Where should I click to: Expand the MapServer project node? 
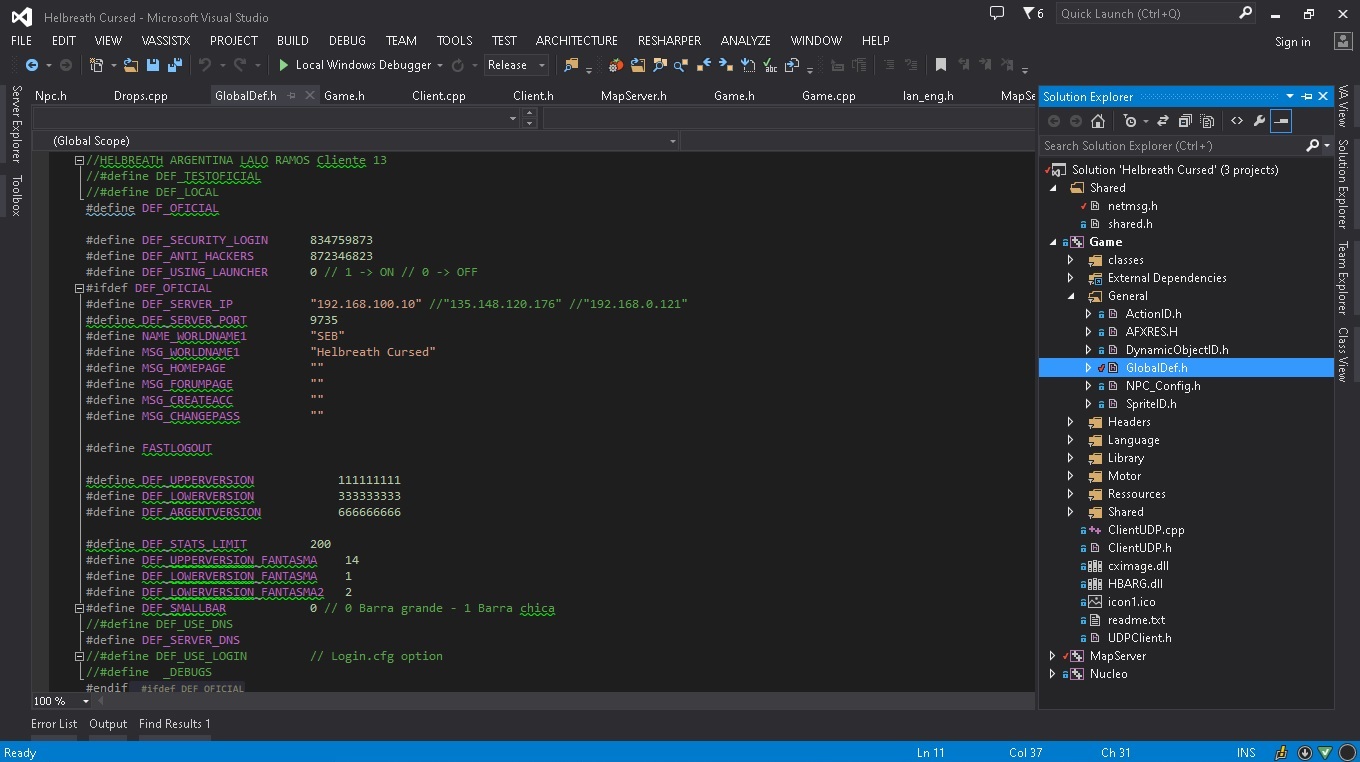coord(1052,656)
